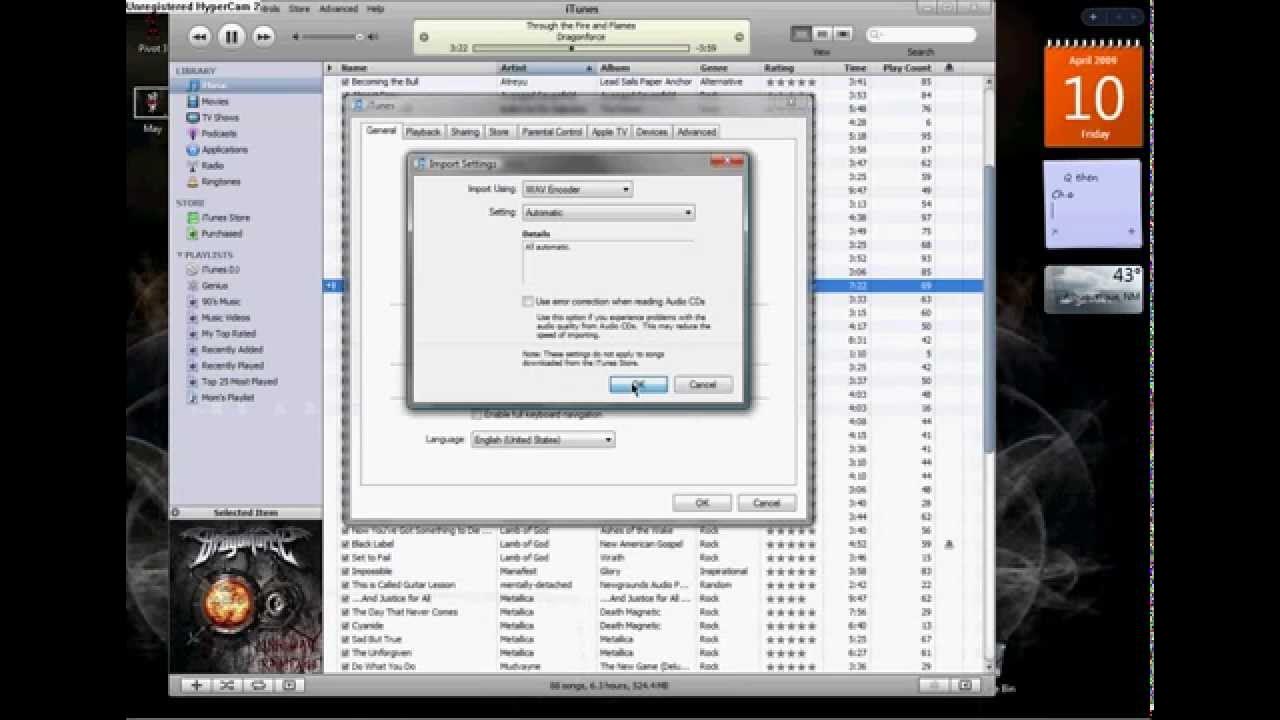
Task: Uncheck Do What You Do song checkbox
Action: (345, 666)
